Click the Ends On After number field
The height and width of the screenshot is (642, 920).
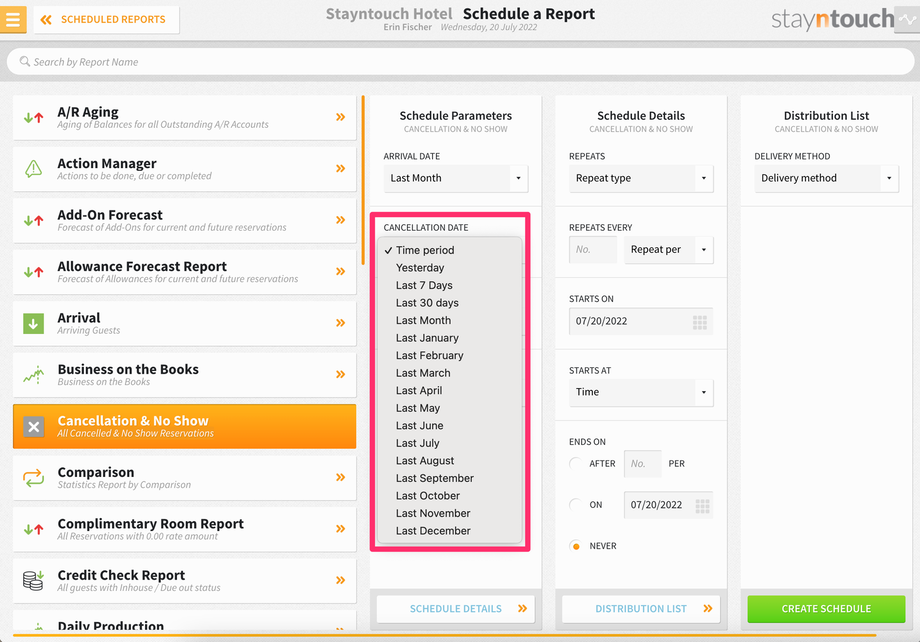pos(642,464)
